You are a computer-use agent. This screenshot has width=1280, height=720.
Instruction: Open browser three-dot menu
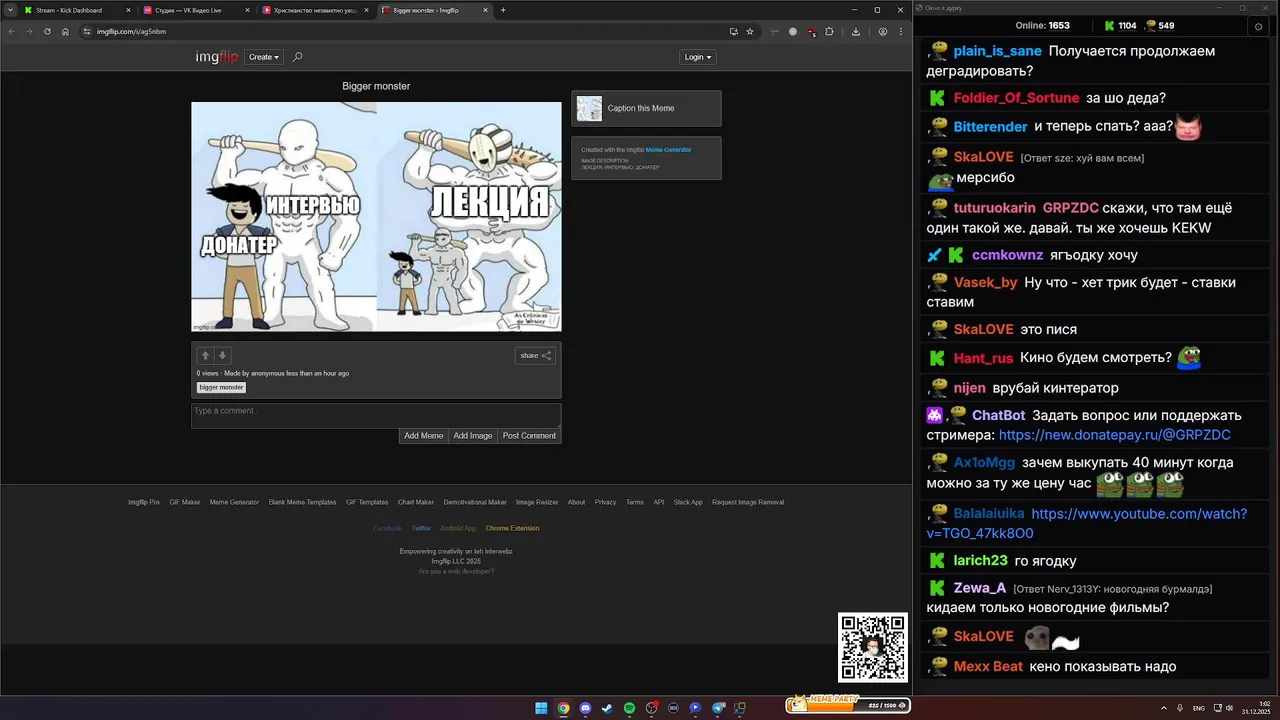[x=899, y=31]
